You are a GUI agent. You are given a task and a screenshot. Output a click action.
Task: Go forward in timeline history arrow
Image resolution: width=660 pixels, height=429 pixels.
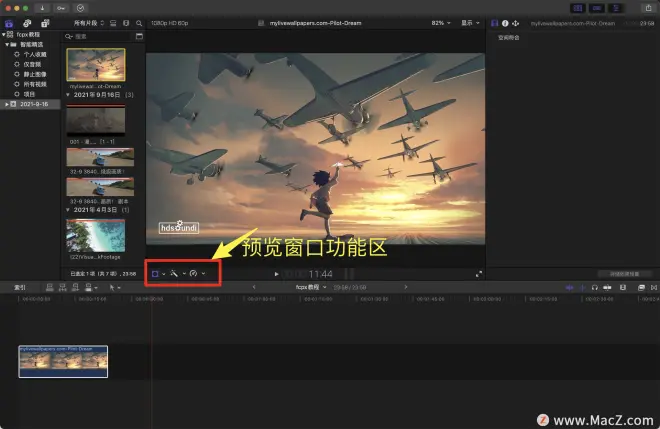(406, 287)
